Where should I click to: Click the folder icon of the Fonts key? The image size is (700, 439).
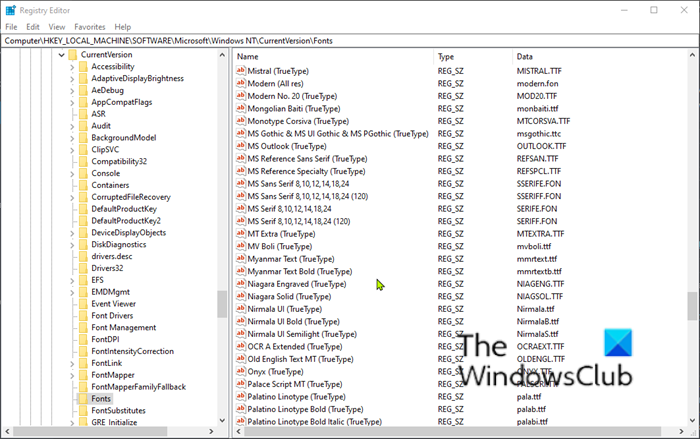point(83,398)
